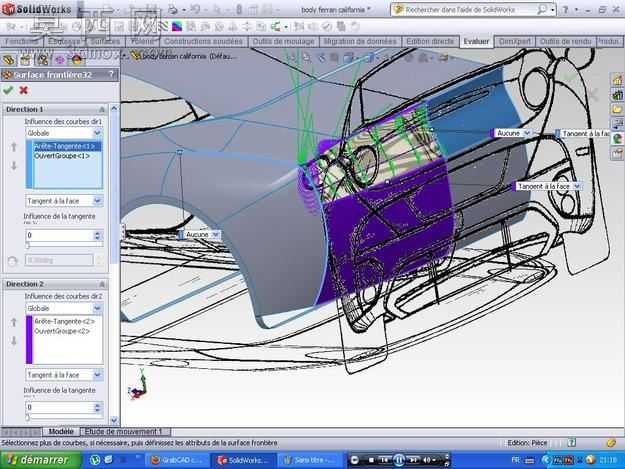The image size is (625, 469).
Task: Click the search magnifier in help box
Action: tap(542, 10)
